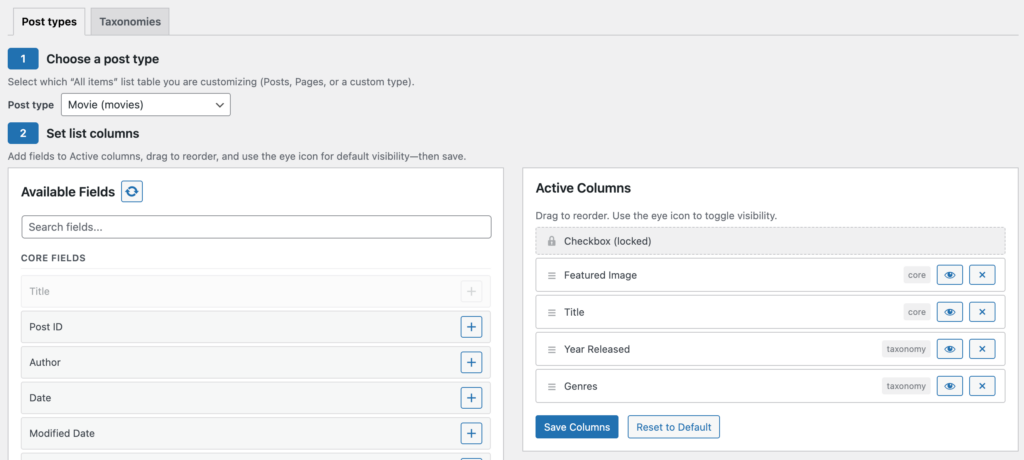Add Author field with plus icon
The height and width of the screenshot is (460, 1024).
(472, 362)
